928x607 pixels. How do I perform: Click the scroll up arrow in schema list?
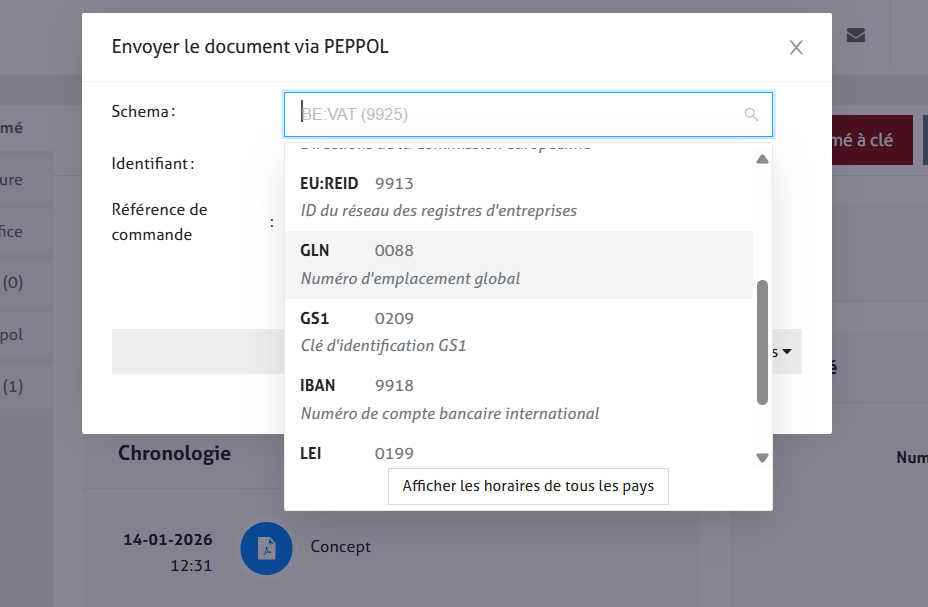tap(762, 159)
